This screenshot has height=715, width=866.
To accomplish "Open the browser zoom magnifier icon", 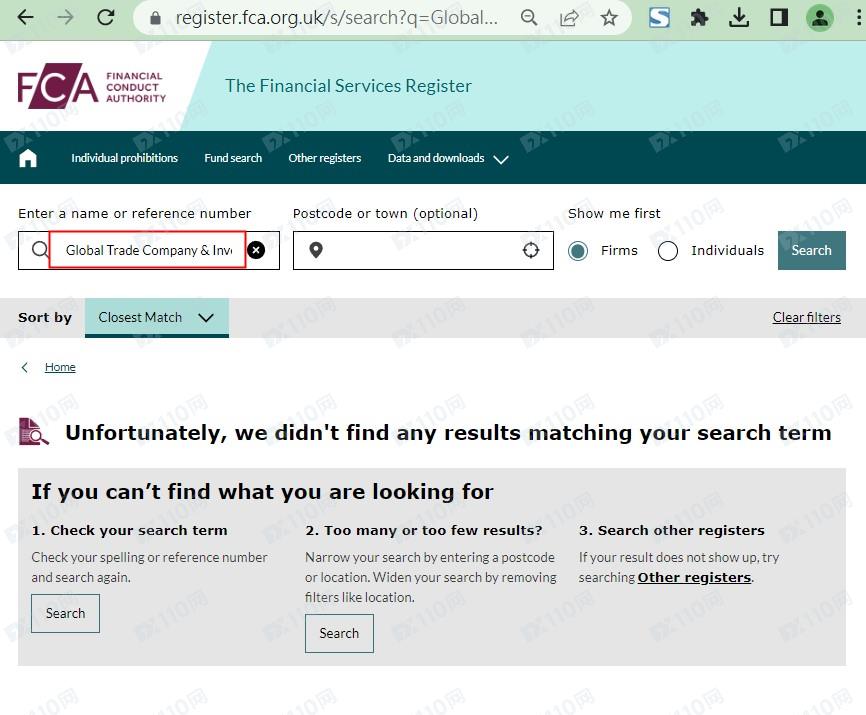I will (529, 18).
